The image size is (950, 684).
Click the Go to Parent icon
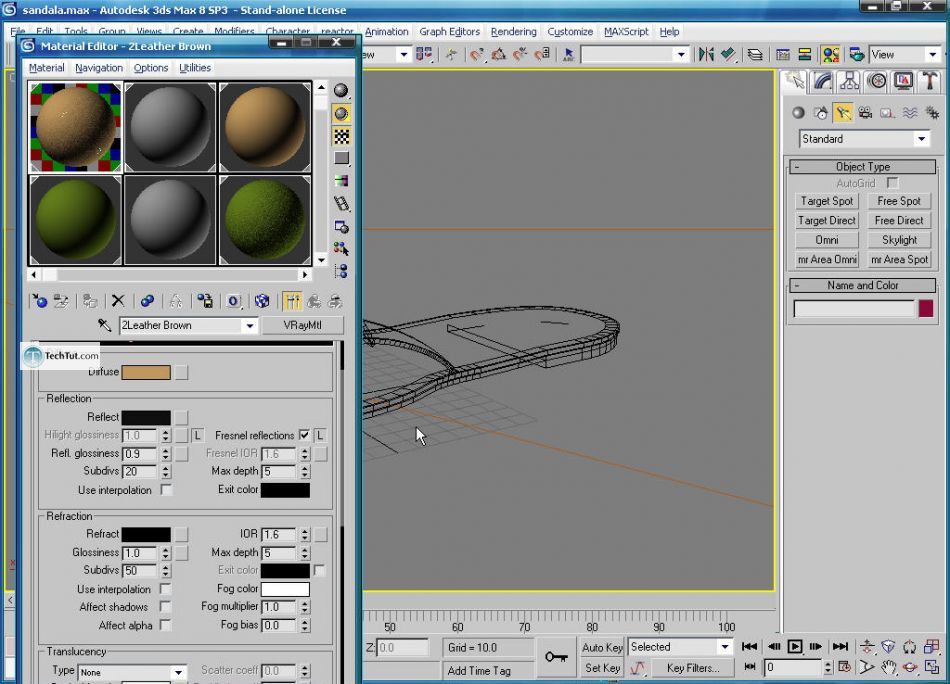coord(314,300)
